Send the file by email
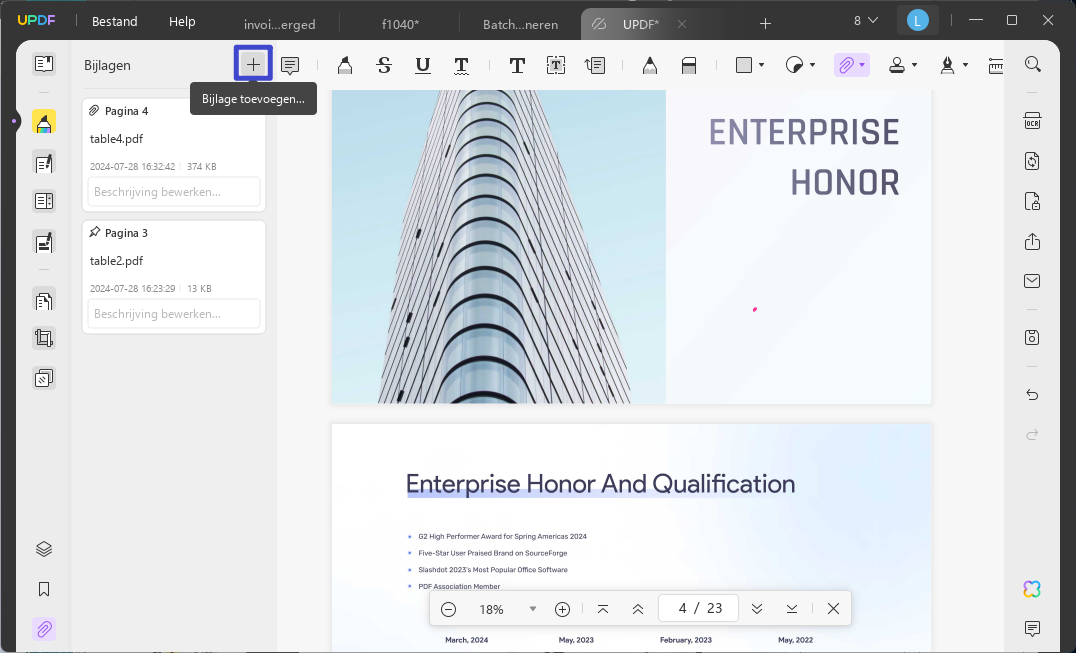1076x653 pixels. (1032, 281)
